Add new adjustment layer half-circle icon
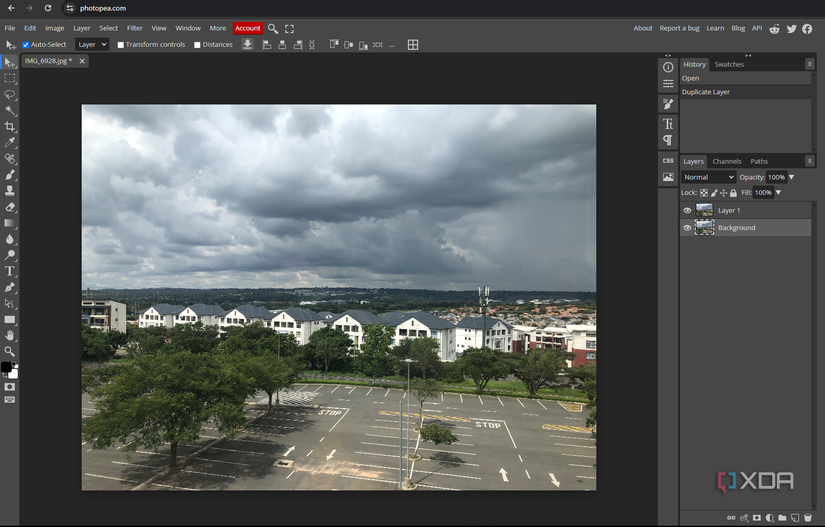The image size is (825, 527). pyautogui.click(x=770, y=518)
